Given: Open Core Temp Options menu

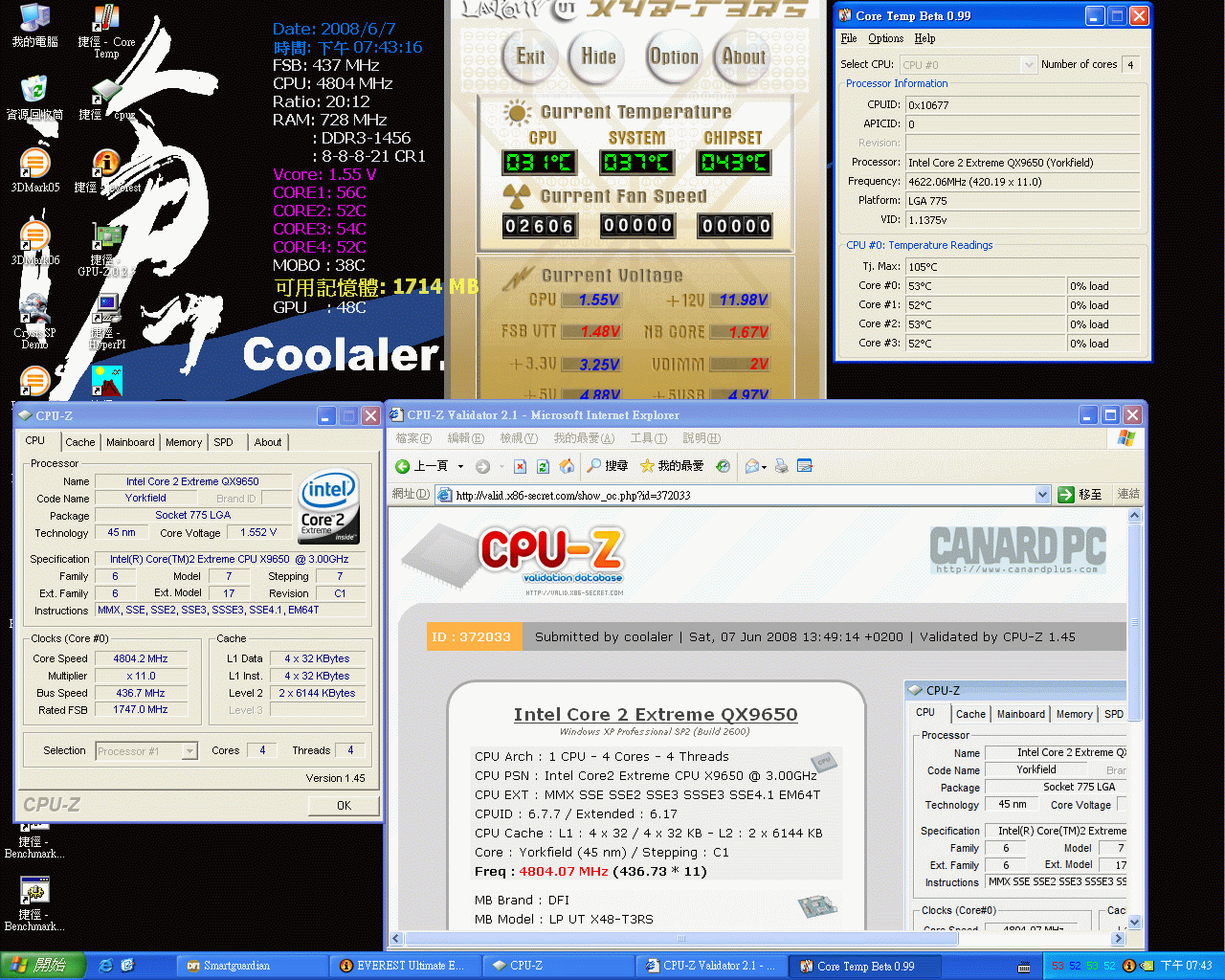Looking at the screenshot, I should click(885, 38).
